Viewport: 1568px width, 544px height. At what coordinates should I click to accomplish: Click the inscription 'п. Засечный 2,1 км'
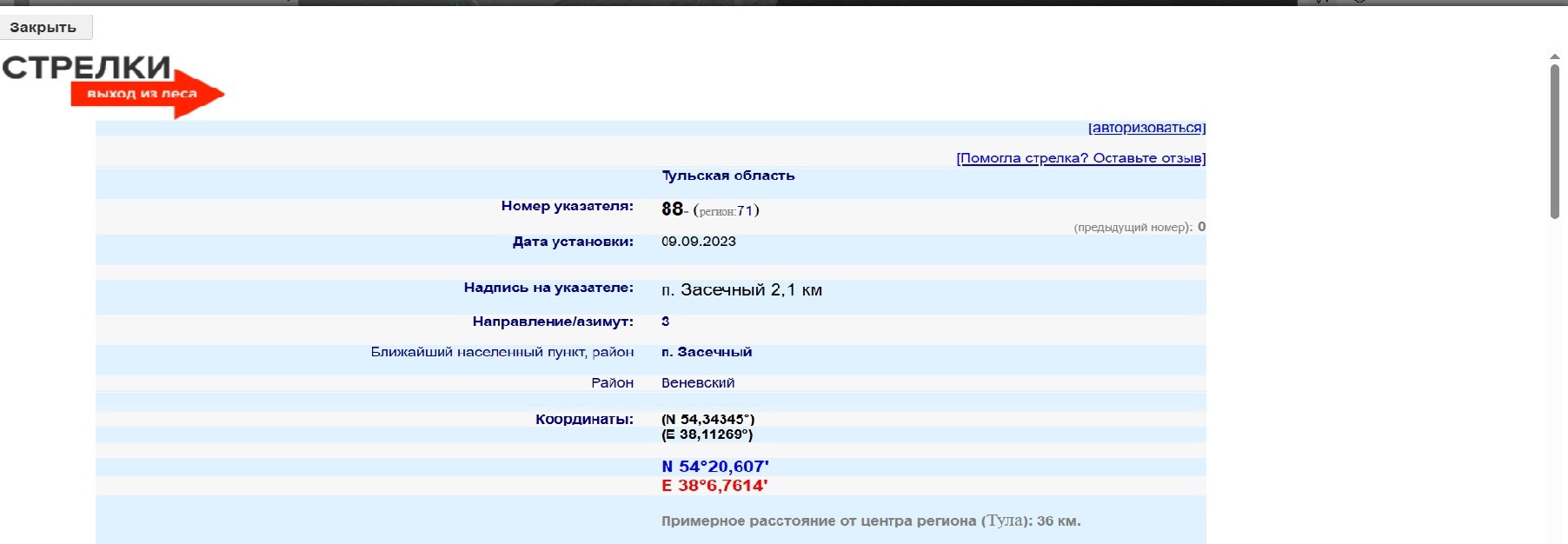point(741,289)
